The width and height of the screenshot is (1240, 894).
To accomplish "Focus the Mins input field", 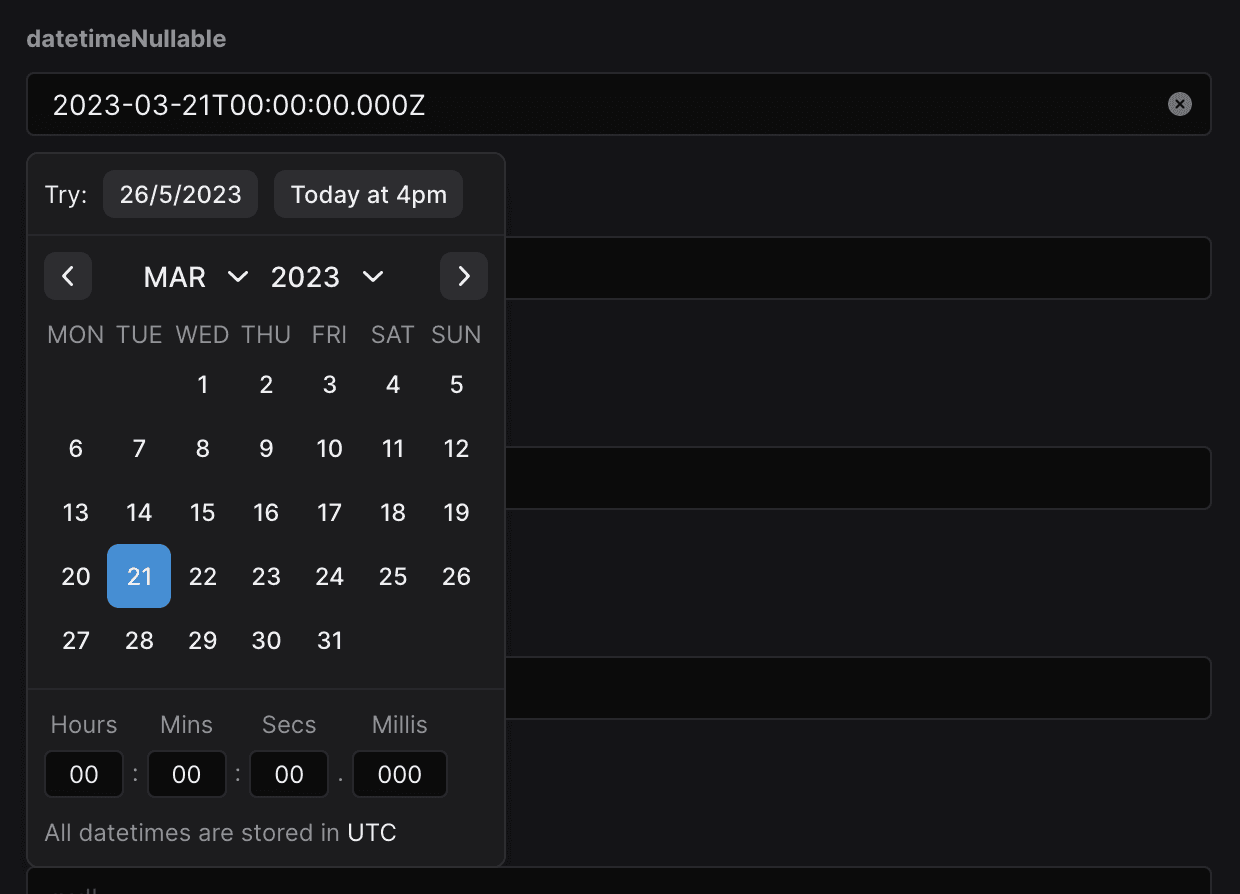I will tap(187, 774).
